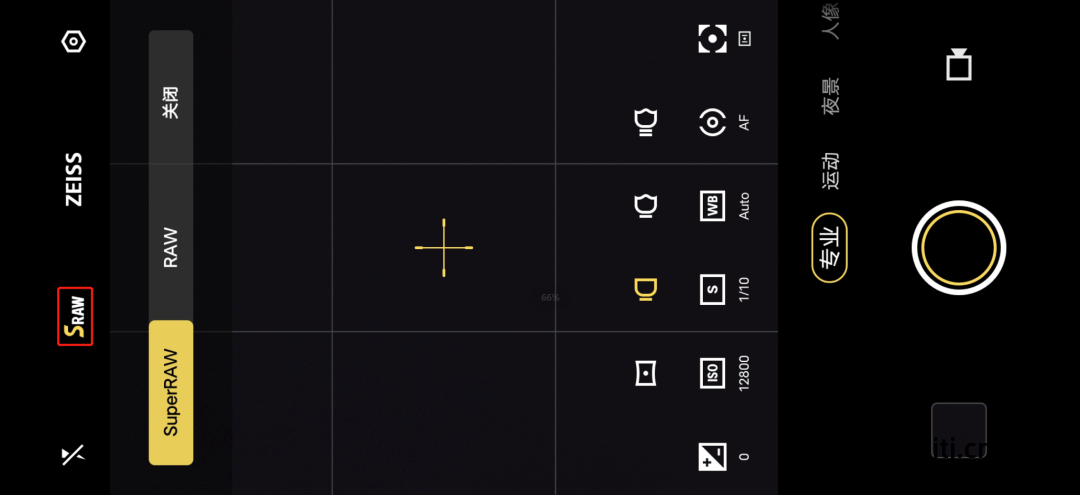Select the SuperRAW option
This screenshot has width=1080, height=495.
click(x=171, y=392)
